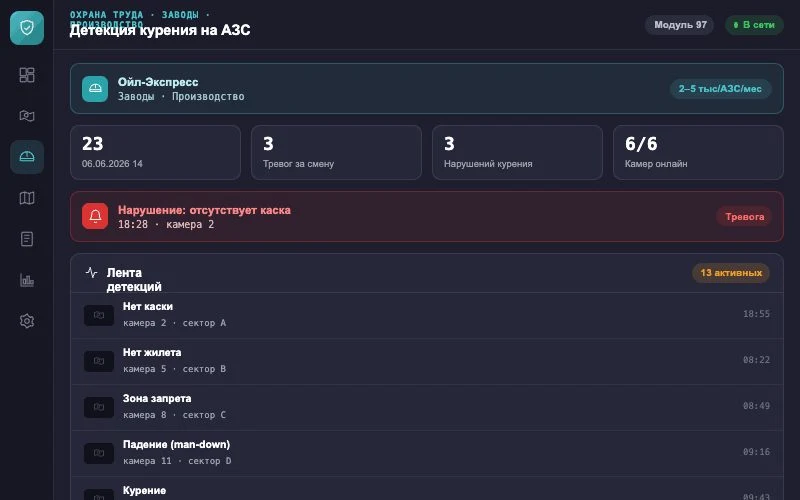Select the Падение (man-down) detection title
Viewport: 800px width, 500px height.
click(x=177, y=444)
